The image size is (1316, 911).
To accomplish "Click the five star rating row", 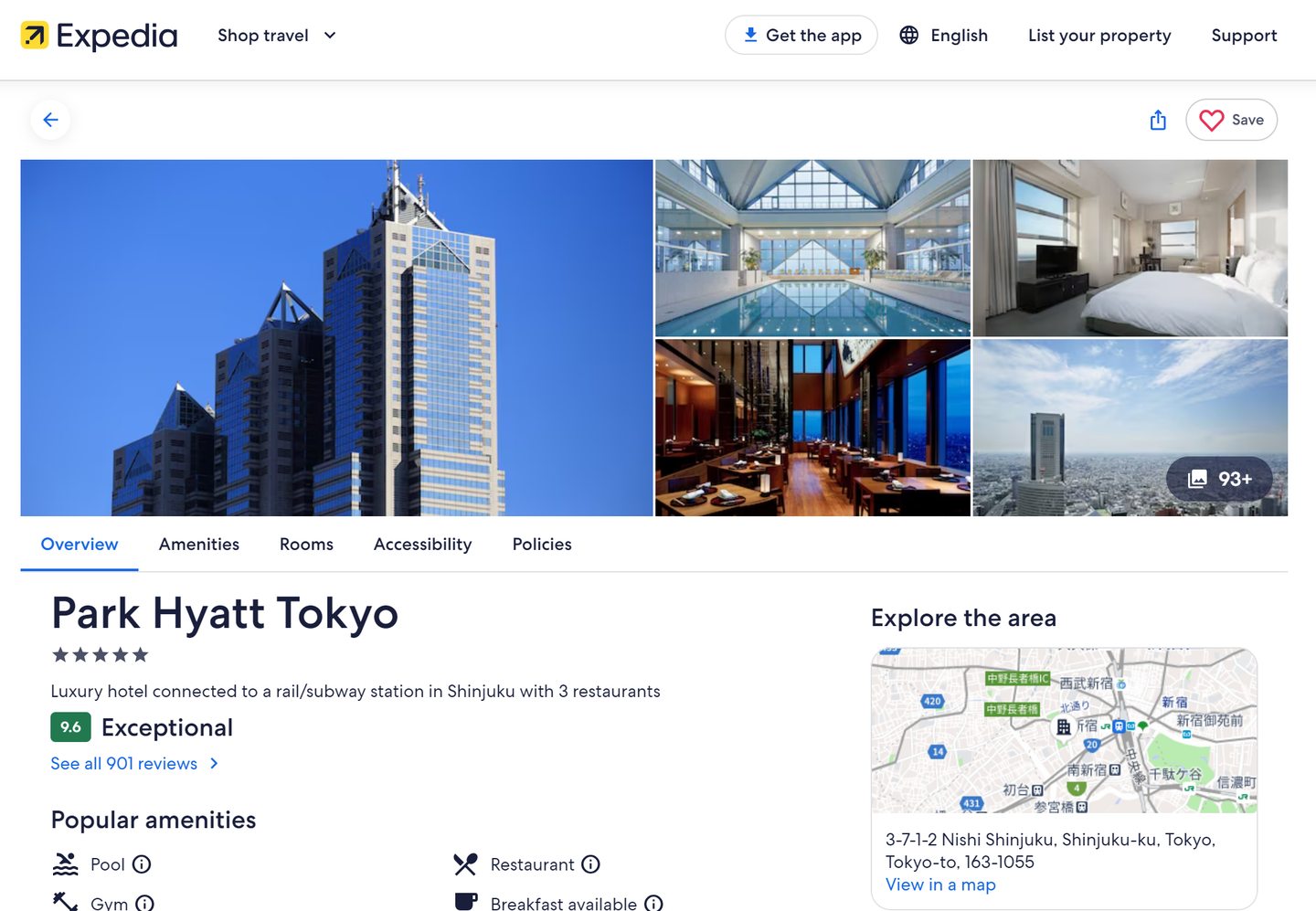I will click(x=100, y=655).
